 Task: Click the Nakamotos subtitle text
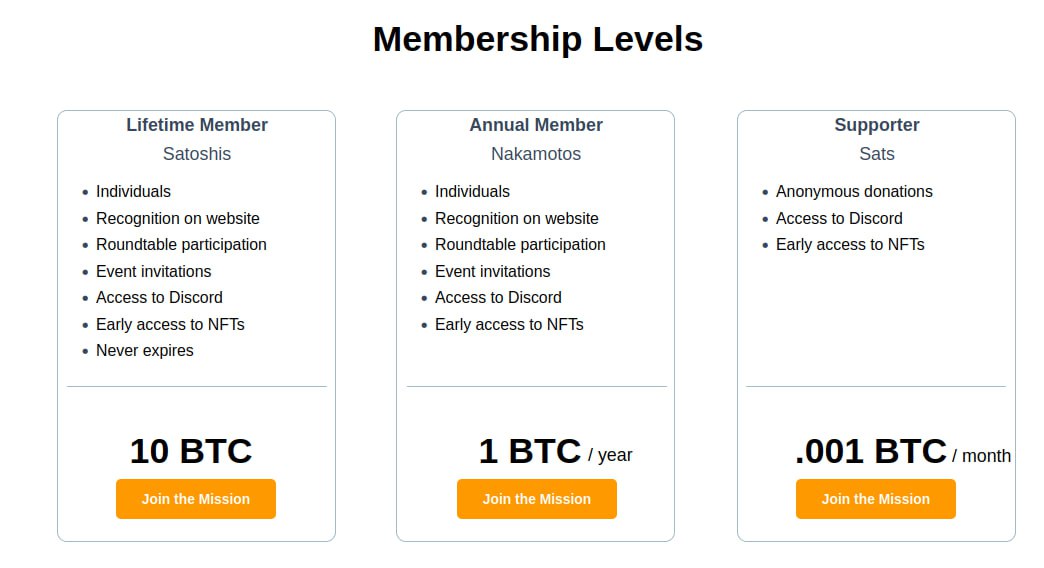point(536,154)
